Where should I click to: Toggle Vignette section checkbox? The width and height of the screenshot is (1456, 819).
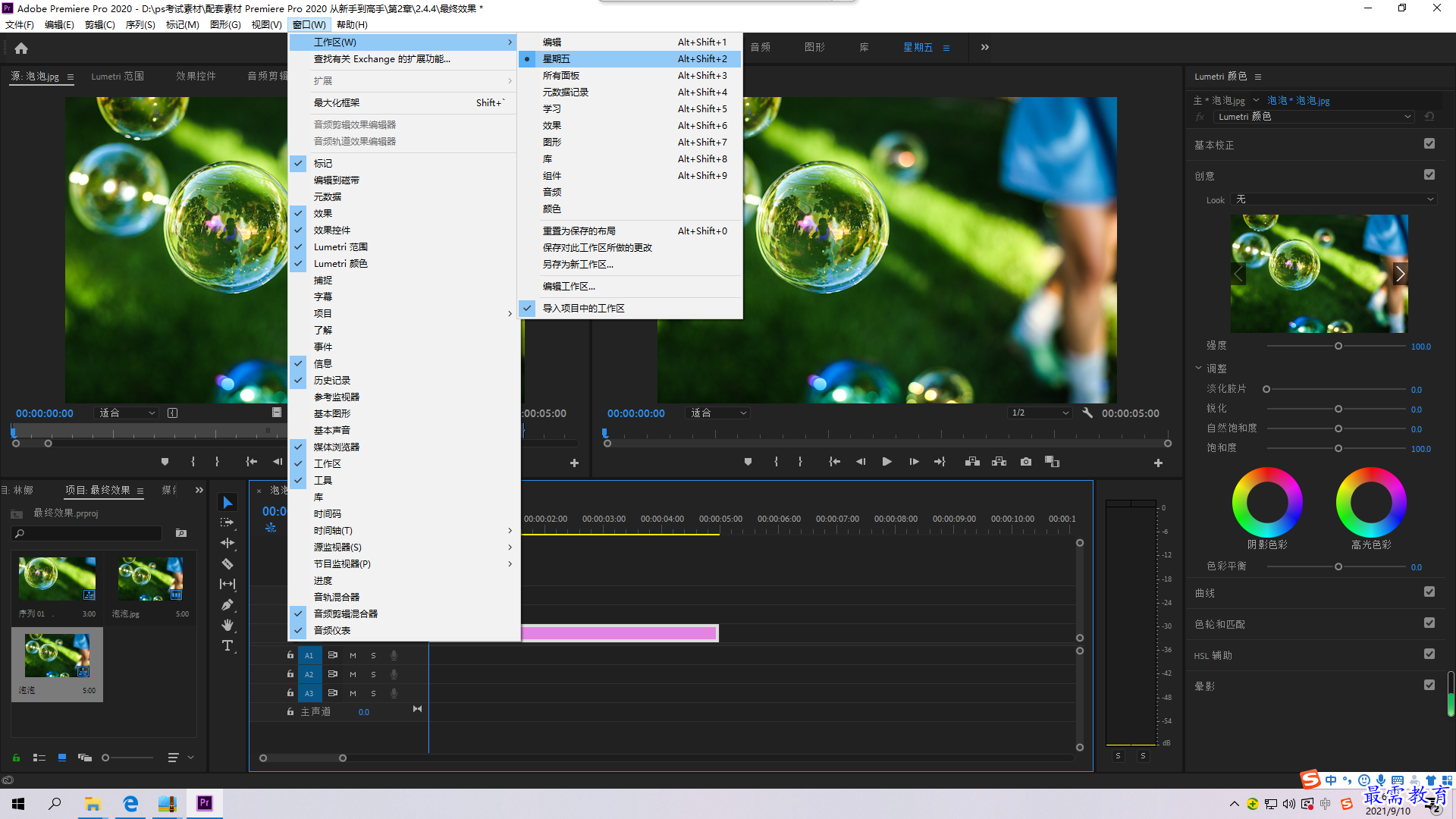[x=1429, y=686]
